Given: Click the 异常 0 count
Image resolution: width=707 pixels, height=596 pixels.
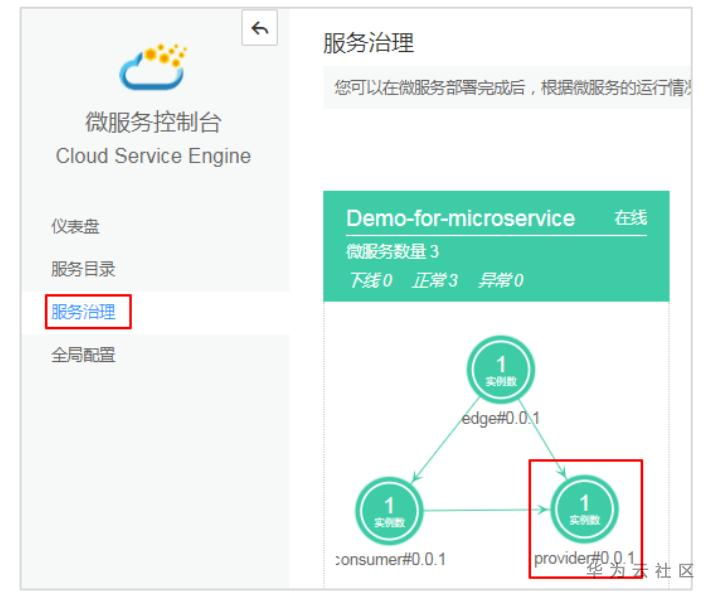Looking at the screenshot, I should (x=500, y=280).
